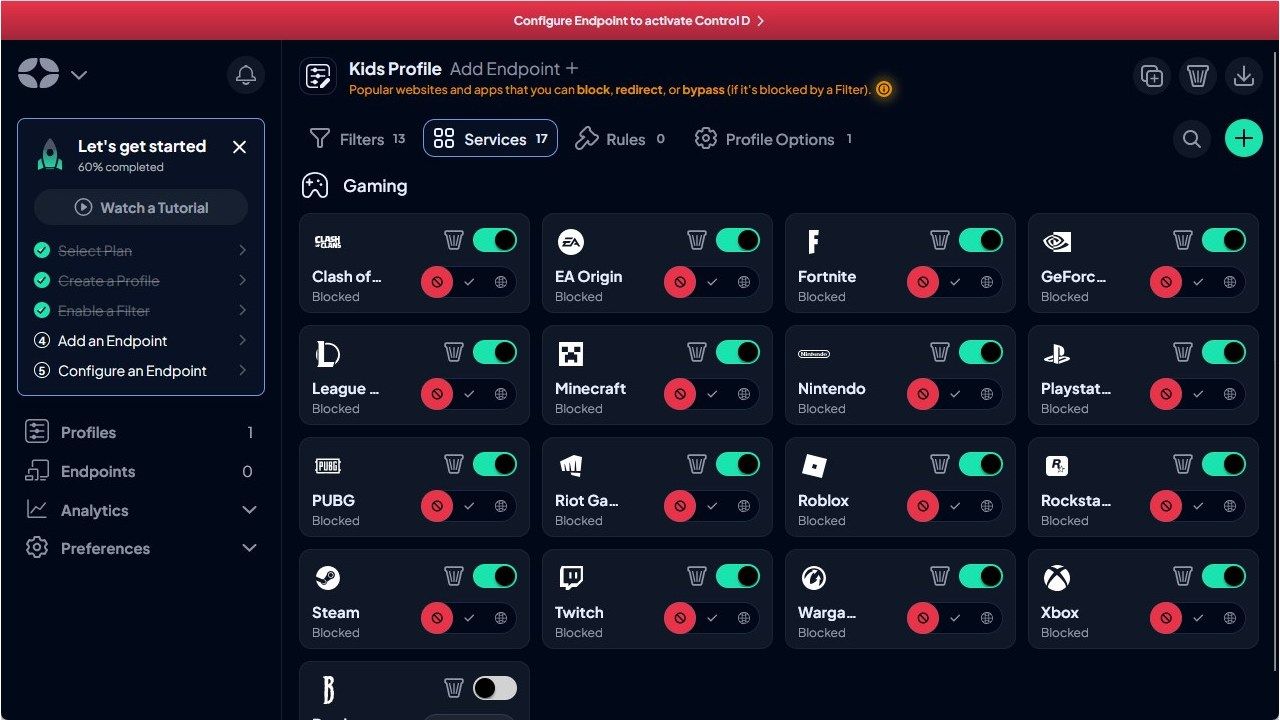Screen dimensions: 1280x720
Task: Close the Let's get started panel
Action: tap(239, 147)
